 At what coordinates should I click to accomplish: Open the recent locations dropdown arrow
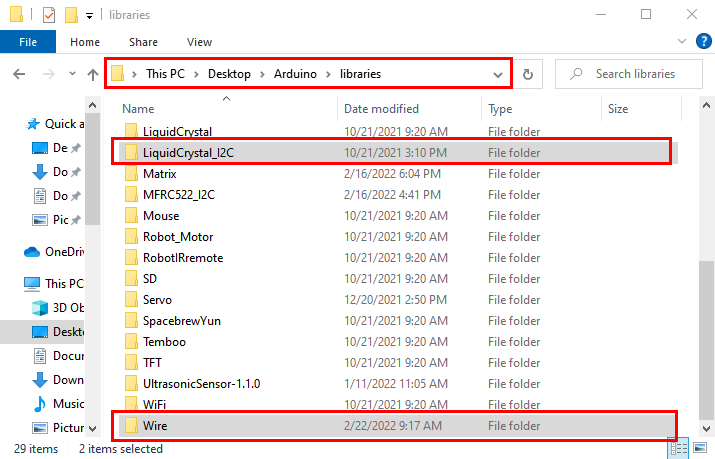point(72,73)
